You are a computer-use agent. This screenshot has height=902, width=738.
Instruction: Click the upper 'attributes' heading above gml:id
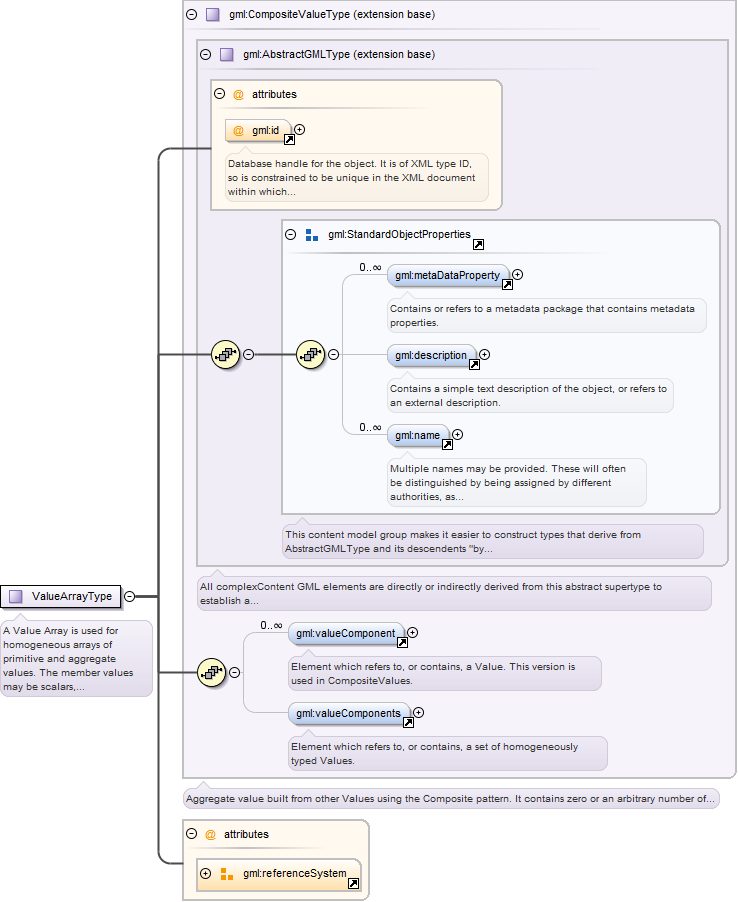(274, 94)
